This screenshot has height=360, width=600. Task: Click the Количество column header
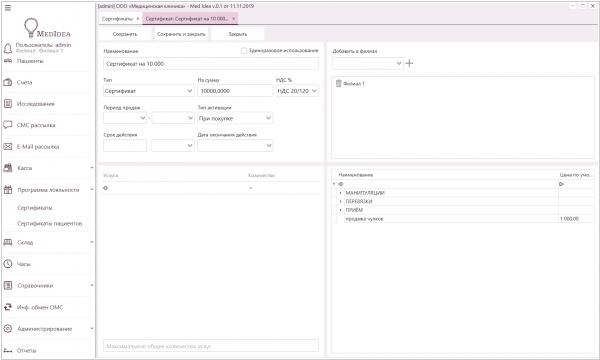point(261,175)
